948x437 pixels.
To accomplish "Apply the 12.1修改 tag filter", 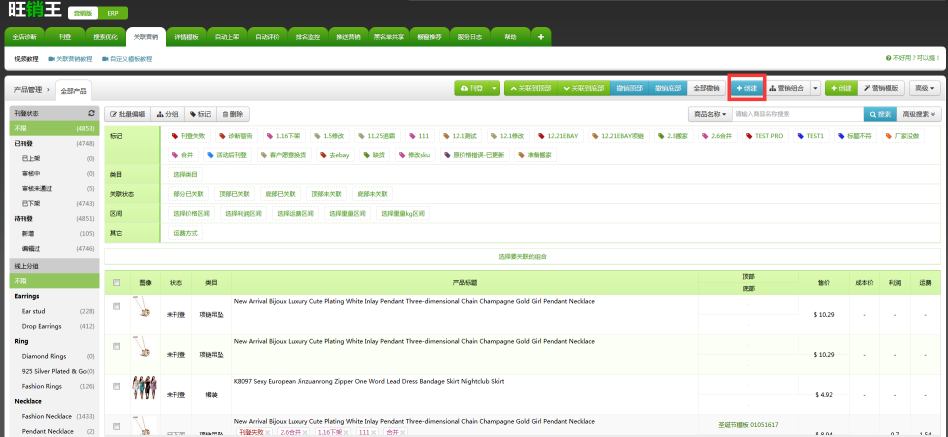I will click(x=509, y=136).
